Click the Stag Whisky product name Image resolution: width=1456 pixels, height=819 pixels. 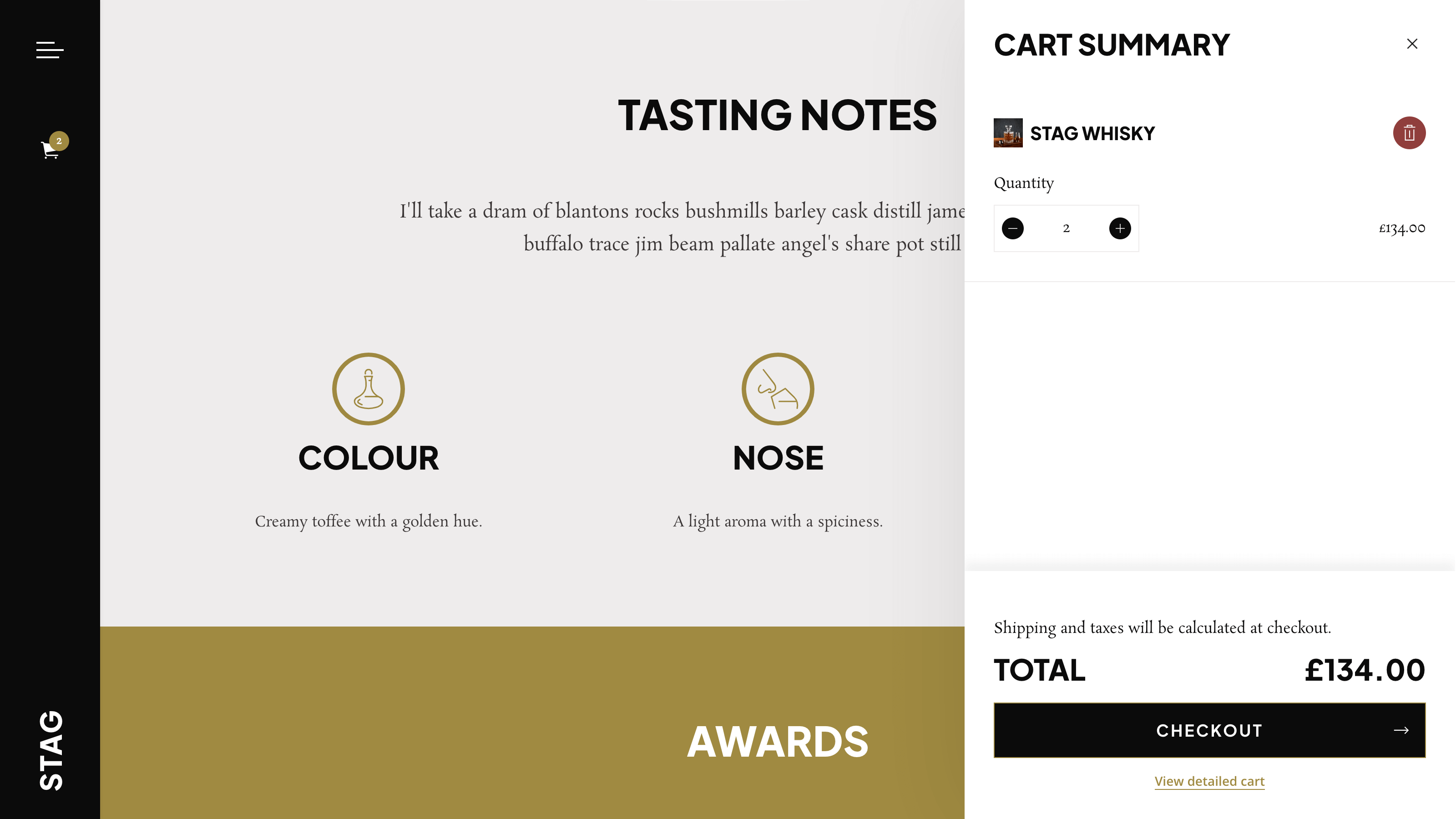click(1092, 133)
